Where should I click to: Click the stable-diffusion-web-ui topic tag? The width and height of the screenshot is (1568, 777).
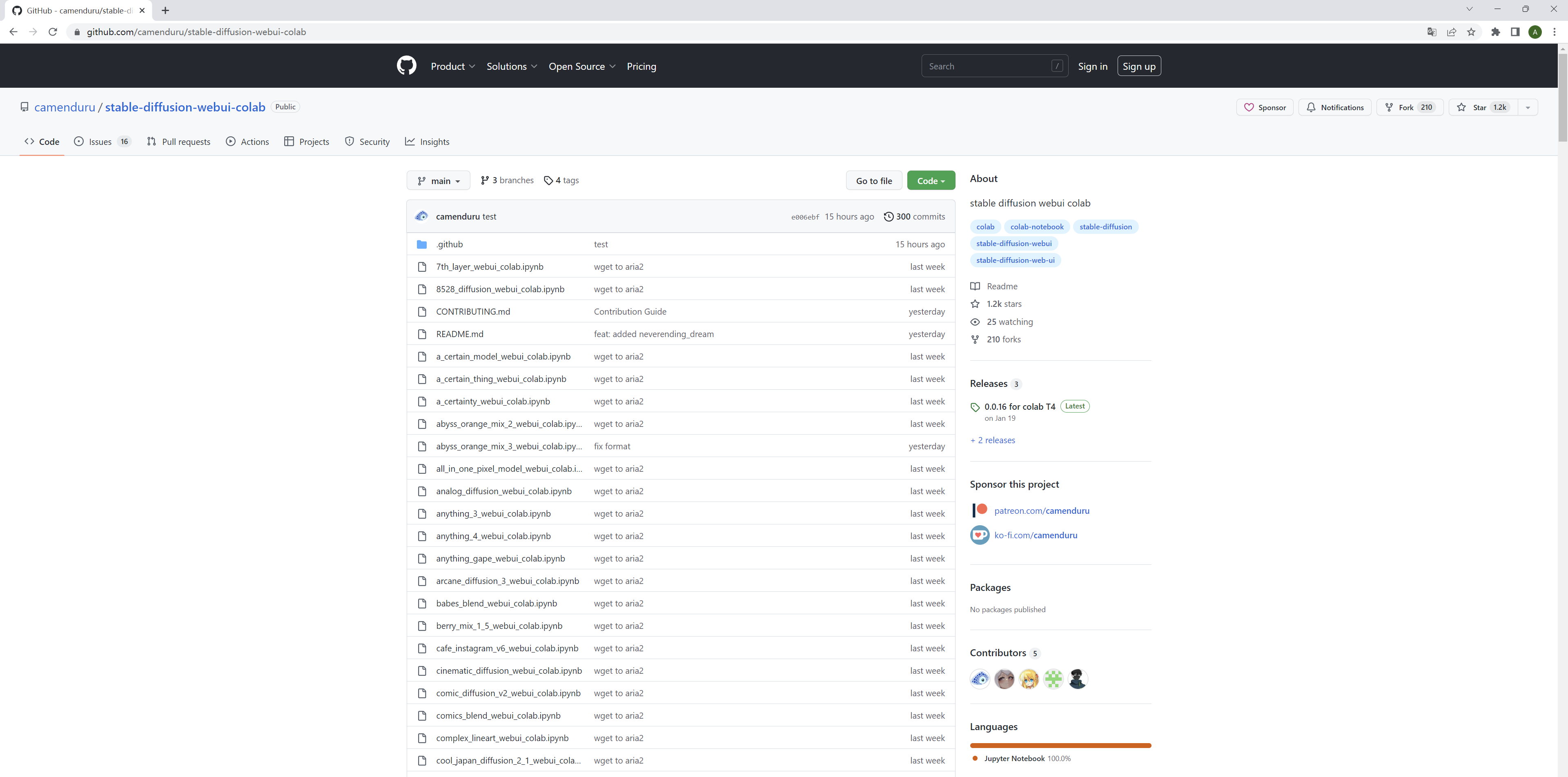point(1015,260)
